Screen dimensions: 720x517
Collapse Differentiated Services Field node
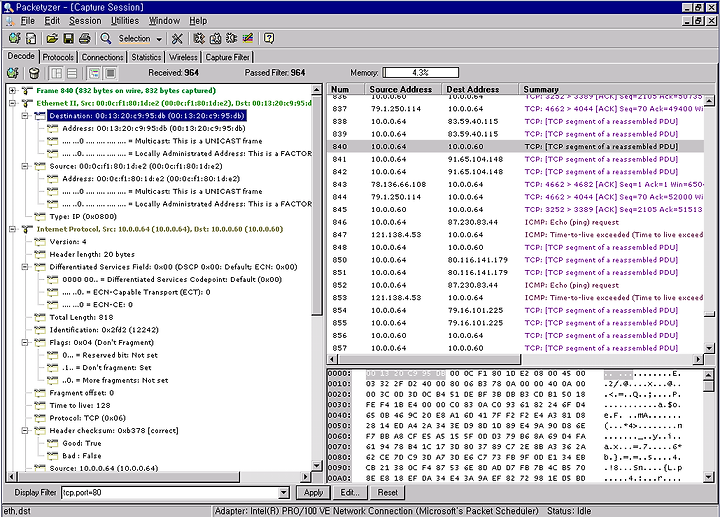click(25, 267)
